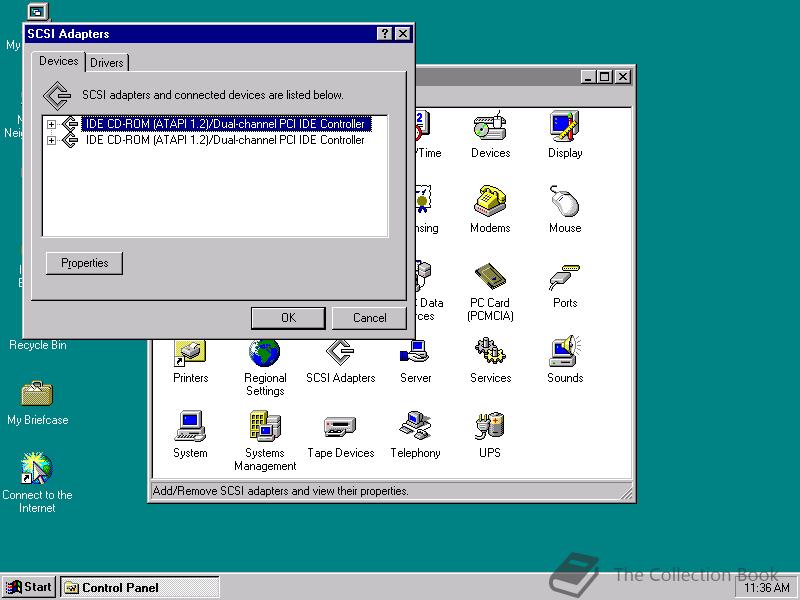Open the Sounds icon in Control Panel

click(x=565, y=361)
